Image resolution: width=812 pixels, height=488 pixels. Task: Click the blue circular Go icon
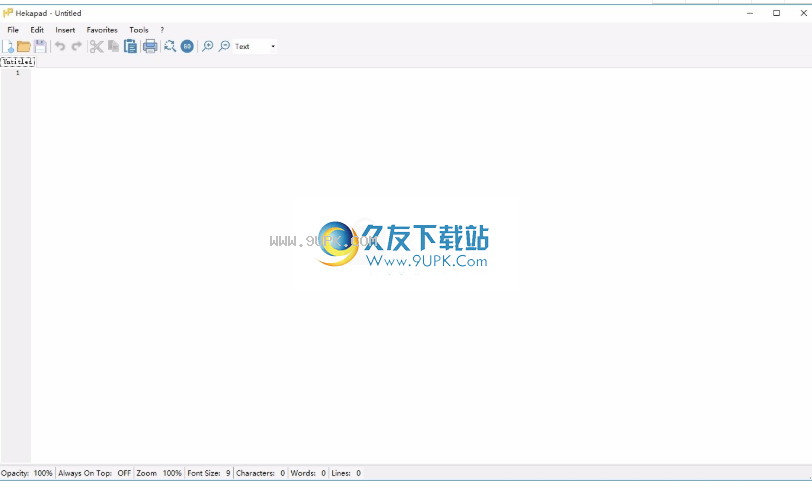tap(187, 47)
